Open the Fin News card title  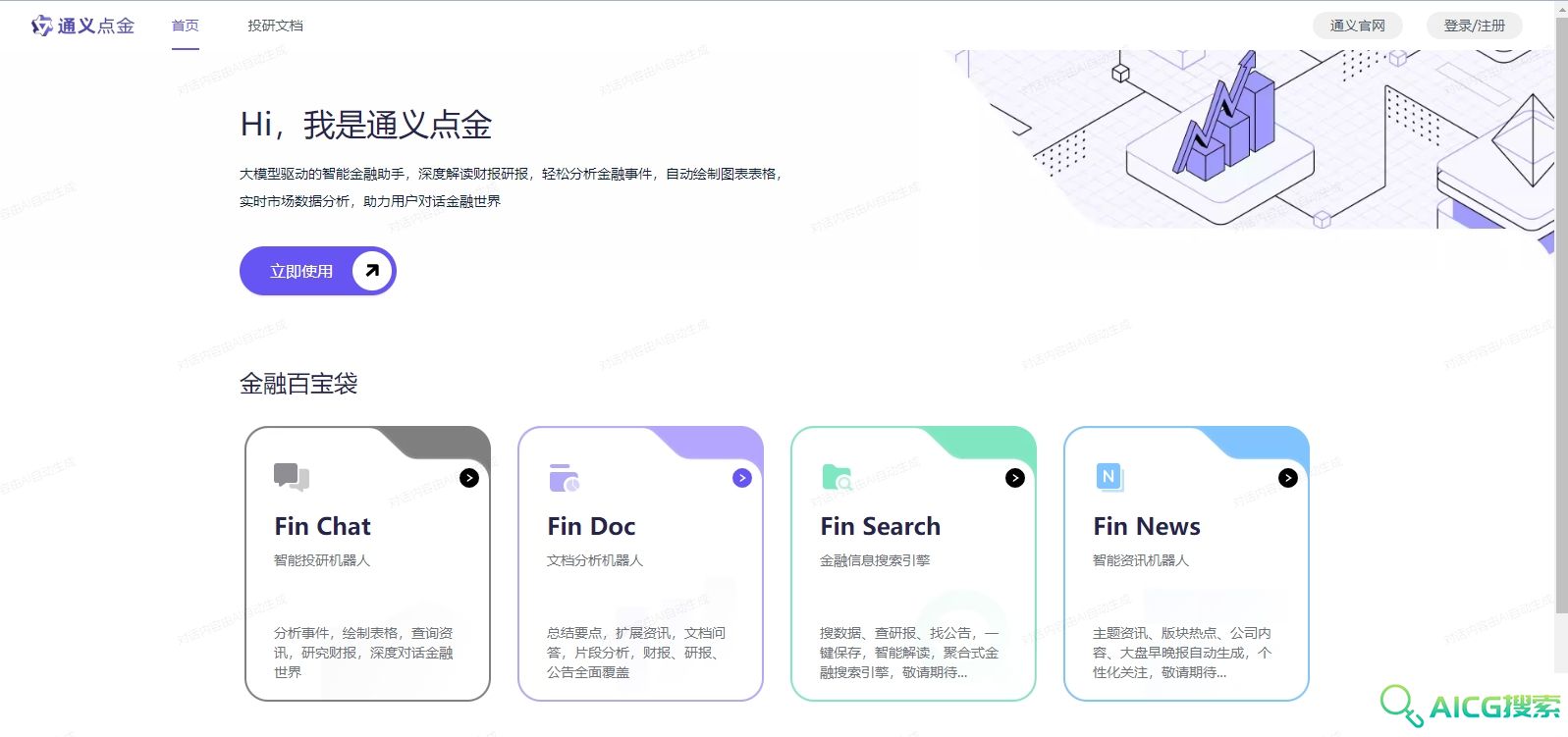point(1147,527)
